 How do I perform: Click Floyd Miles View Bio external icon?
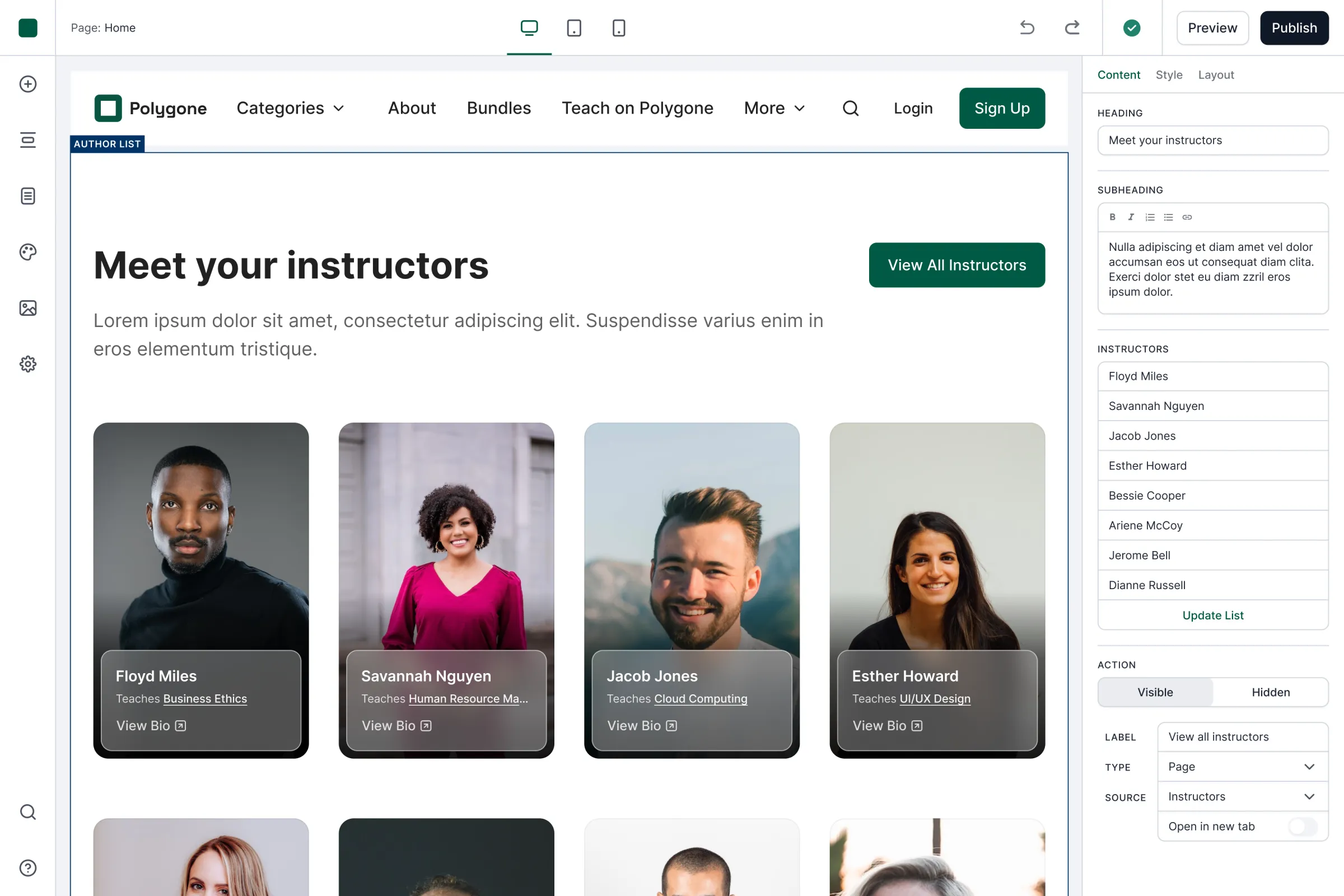[x=180, y=726]
